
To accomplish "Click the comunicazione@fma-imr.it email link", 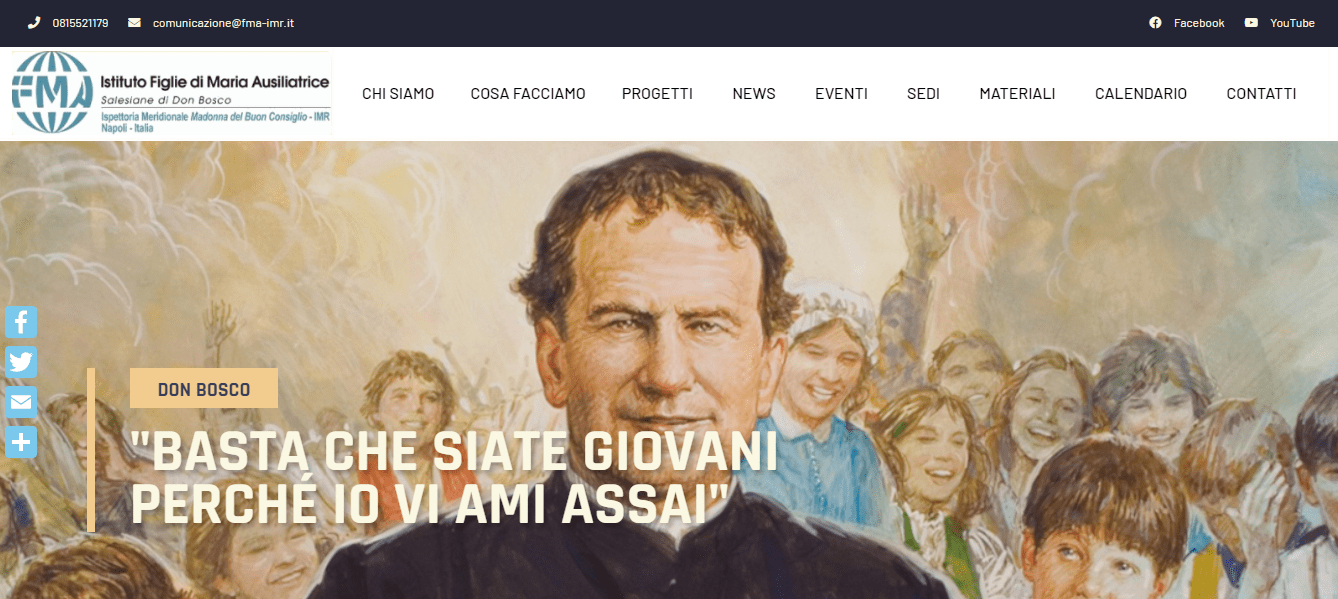I will click(223, 23).
